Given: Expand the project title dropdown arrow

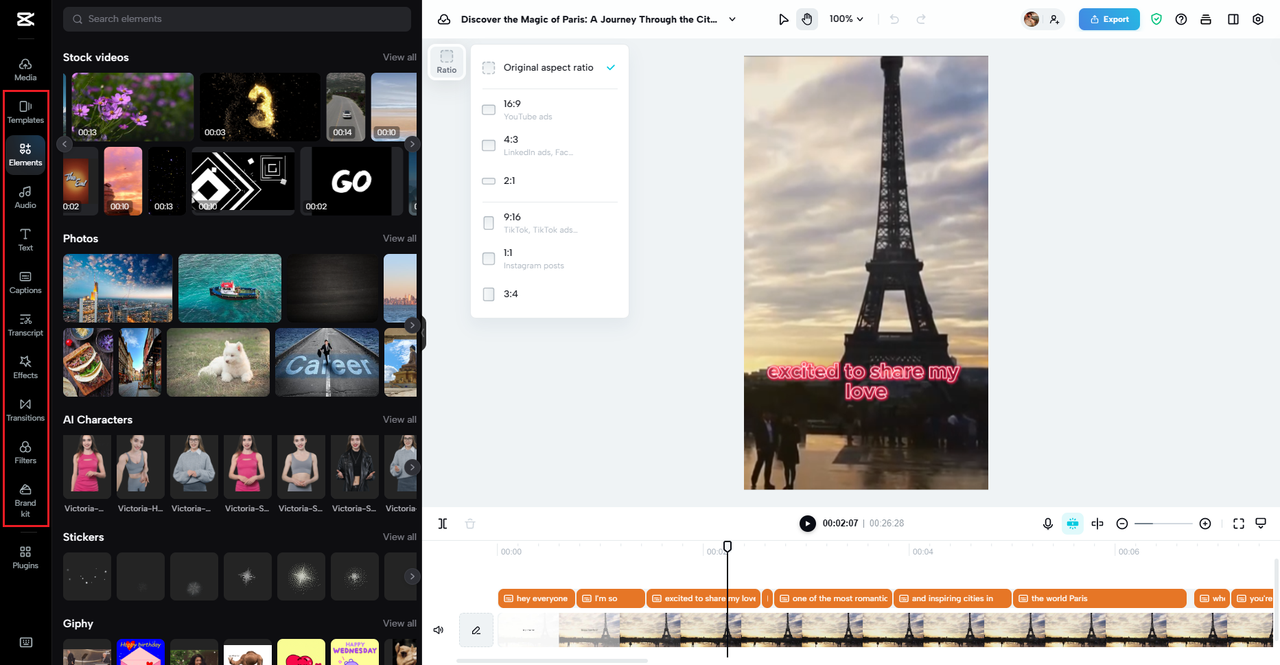Looking at the screenshot, I should click(x=732, y=19).
